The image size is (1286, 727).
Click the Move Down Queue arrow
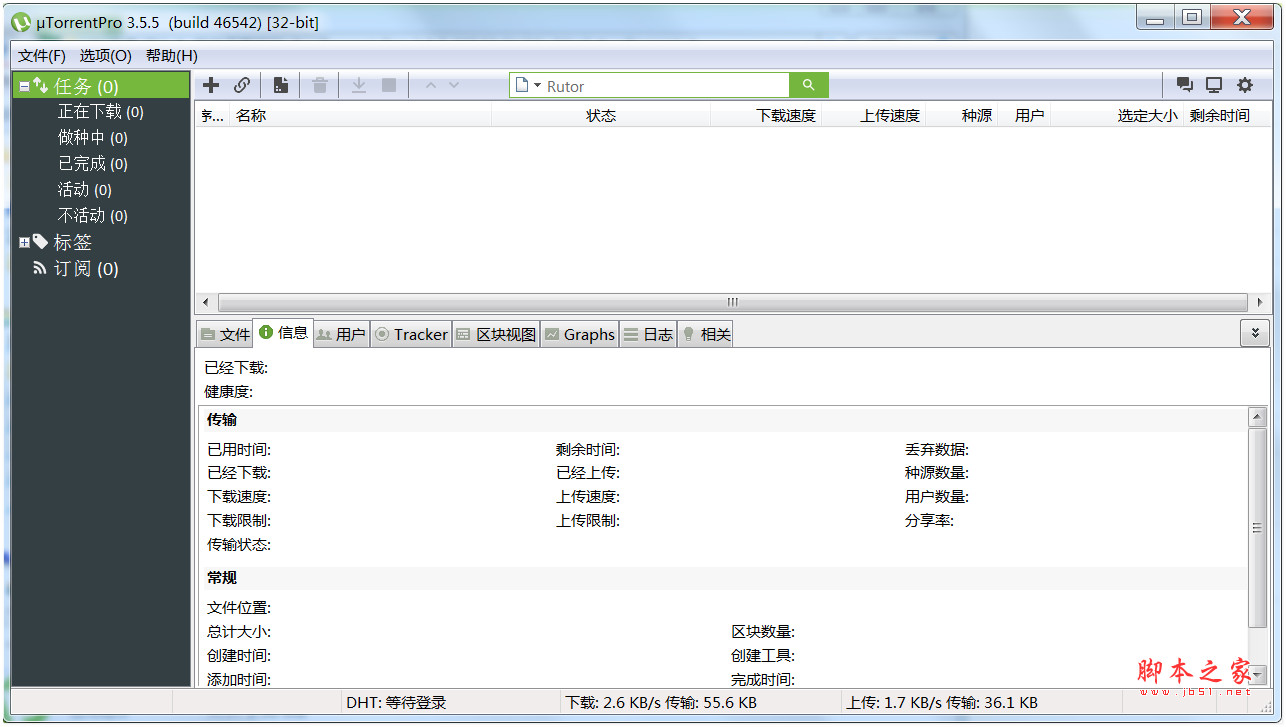(x=454, y=86)
